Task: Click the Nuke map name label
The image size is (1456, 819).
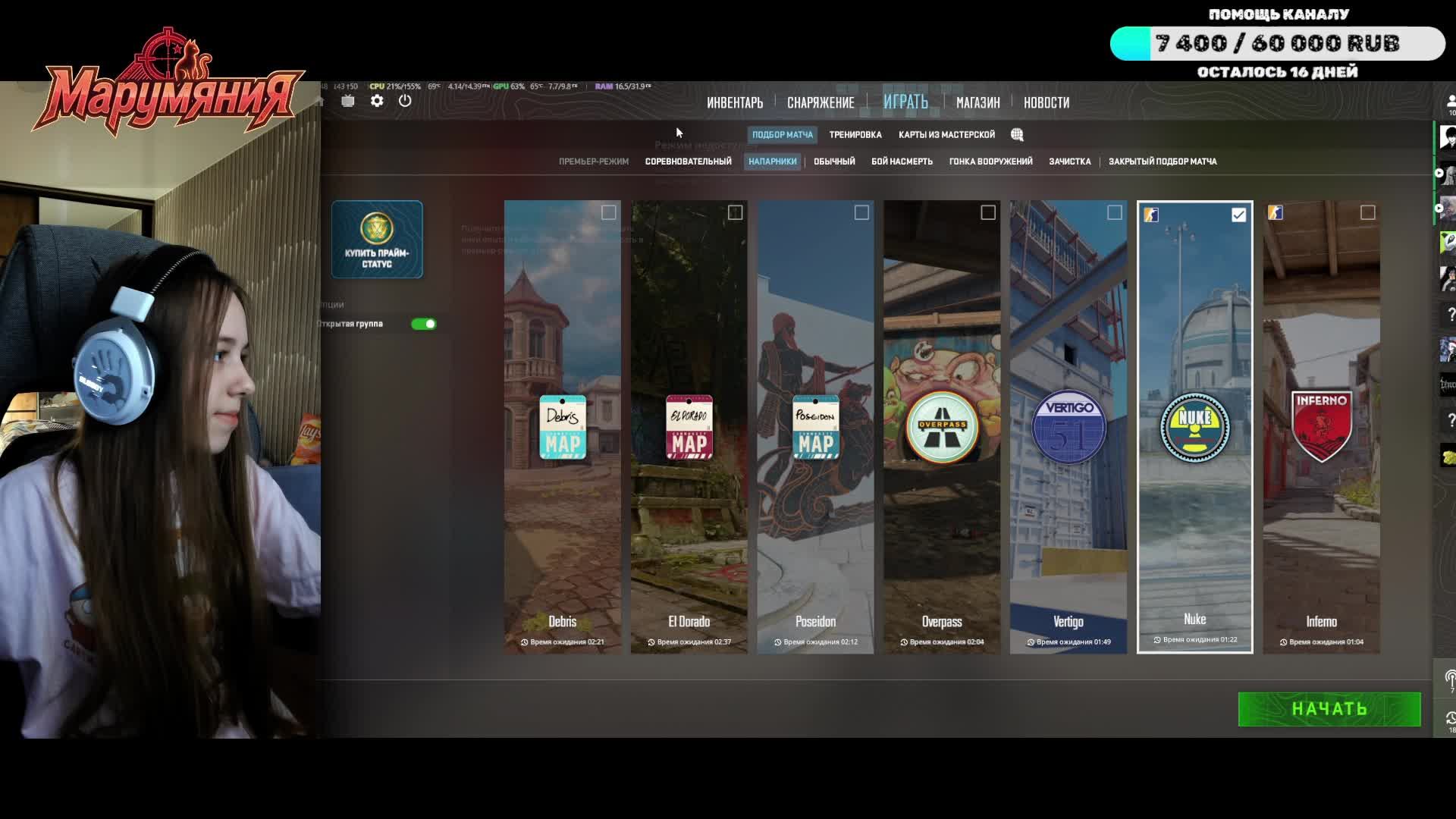Action: click(1195, 620)
